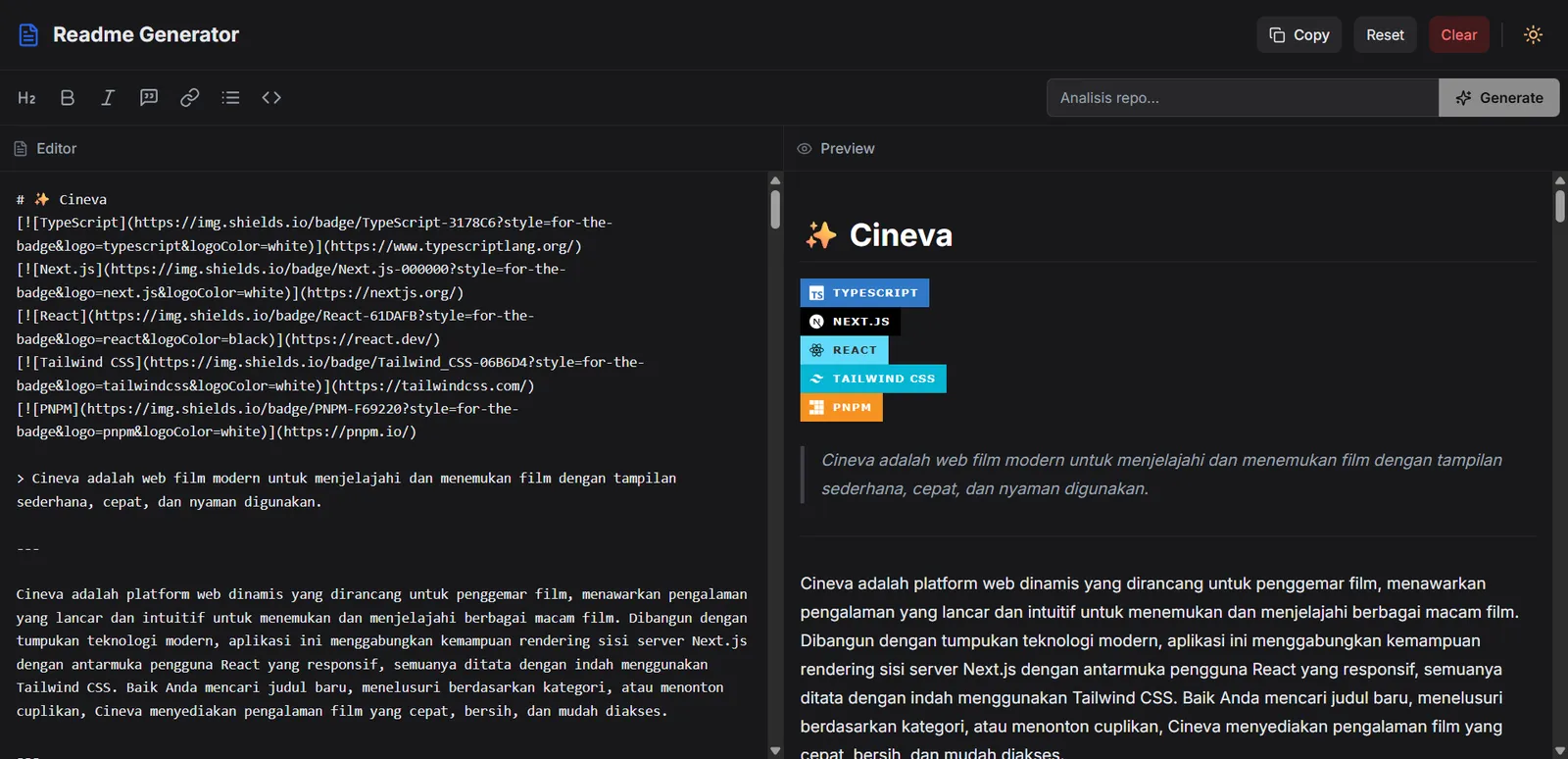Clear the editor with the red button
Screen dimensions: 1568x759
[x=1458, y=35]
